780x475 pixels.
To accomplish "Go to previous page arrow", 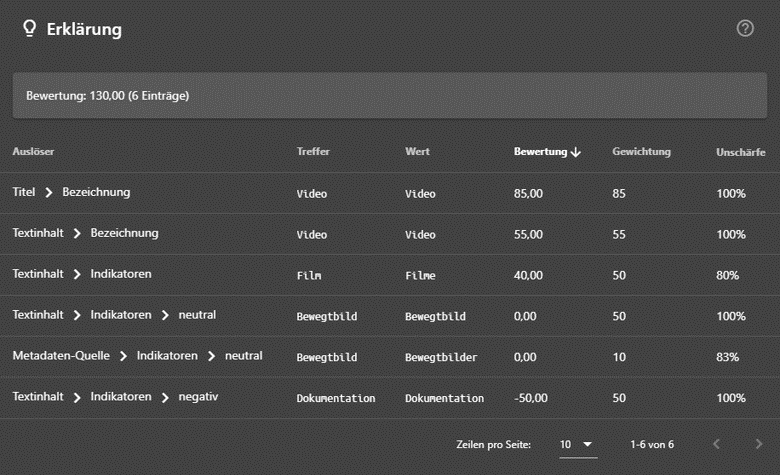I will 716,444.
